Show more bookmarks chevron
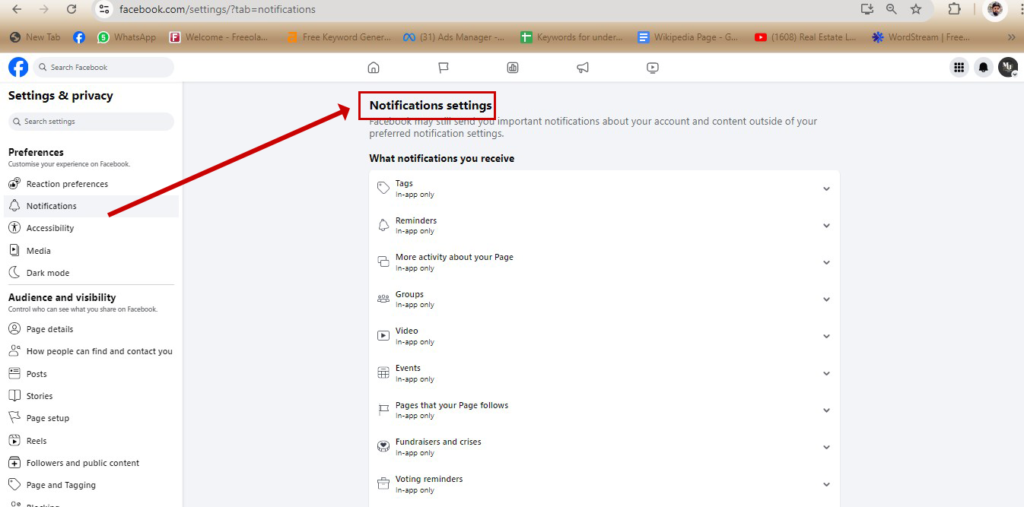Image resolution: width=1024 pixels, height=507 pixels. point(1012,38)
